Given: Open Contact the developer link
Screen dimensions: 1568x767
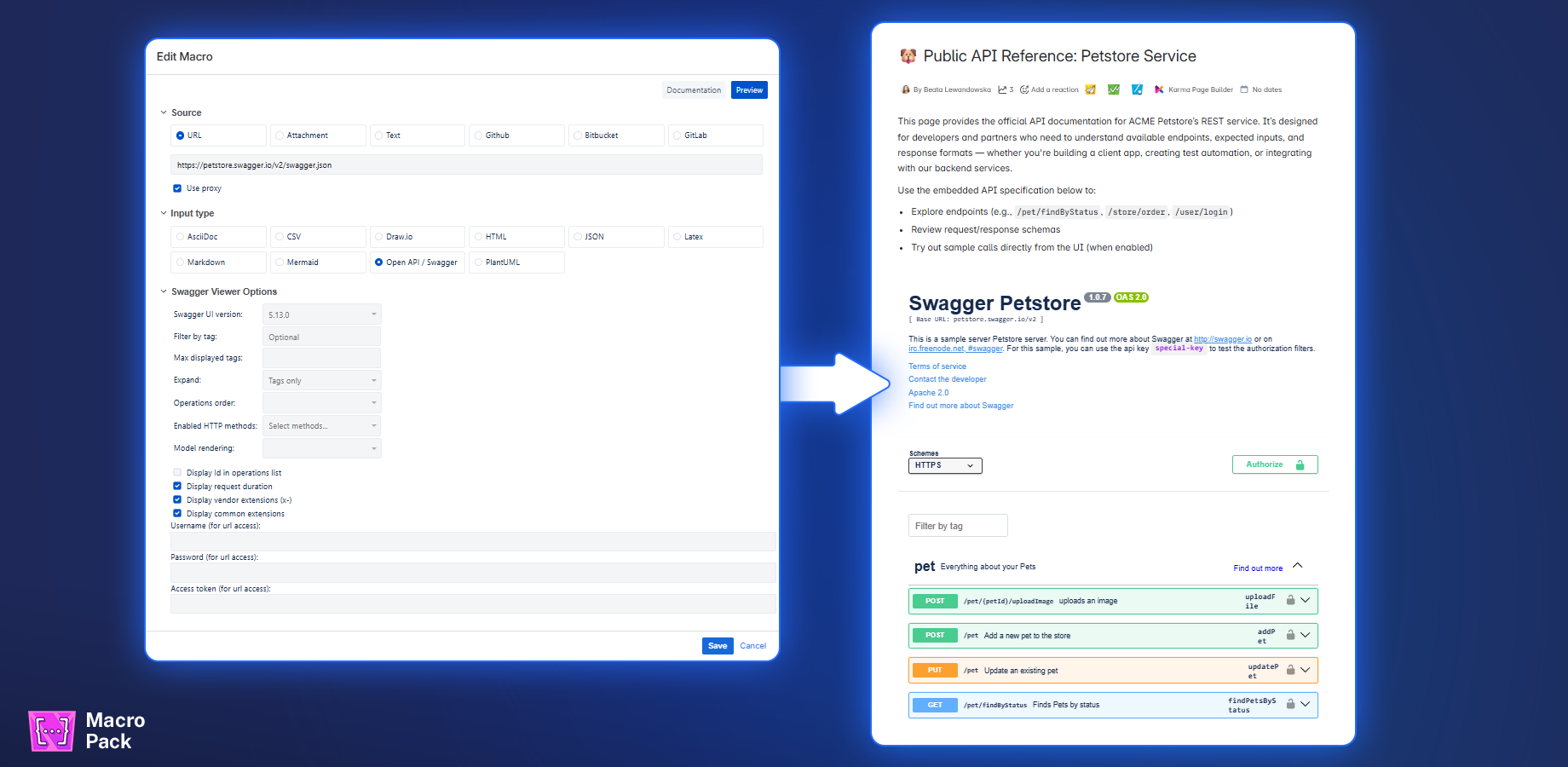Looking at the screenshot, I should coord(948,379).
